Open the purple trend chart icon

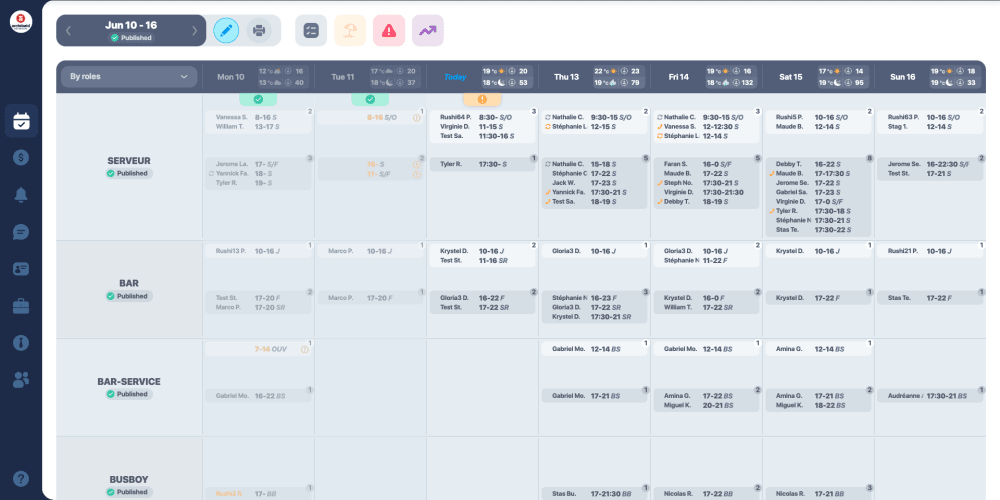(428, 31)
